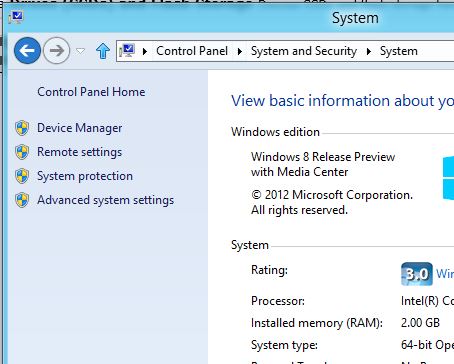Expand the arrow after Control Panel breadcrumb

pos(240,51)
